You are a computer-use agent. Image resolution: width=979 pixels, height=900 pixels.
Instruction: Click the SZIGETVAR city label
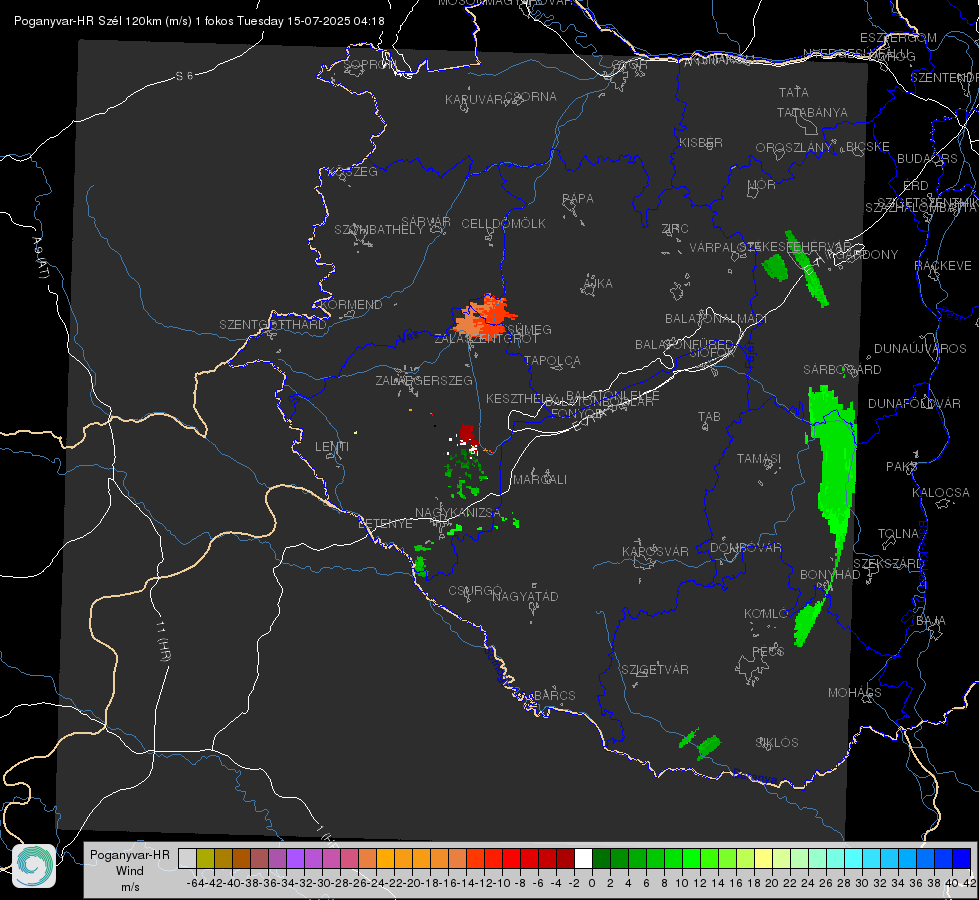pyautogui.click(x=654, y=670)
